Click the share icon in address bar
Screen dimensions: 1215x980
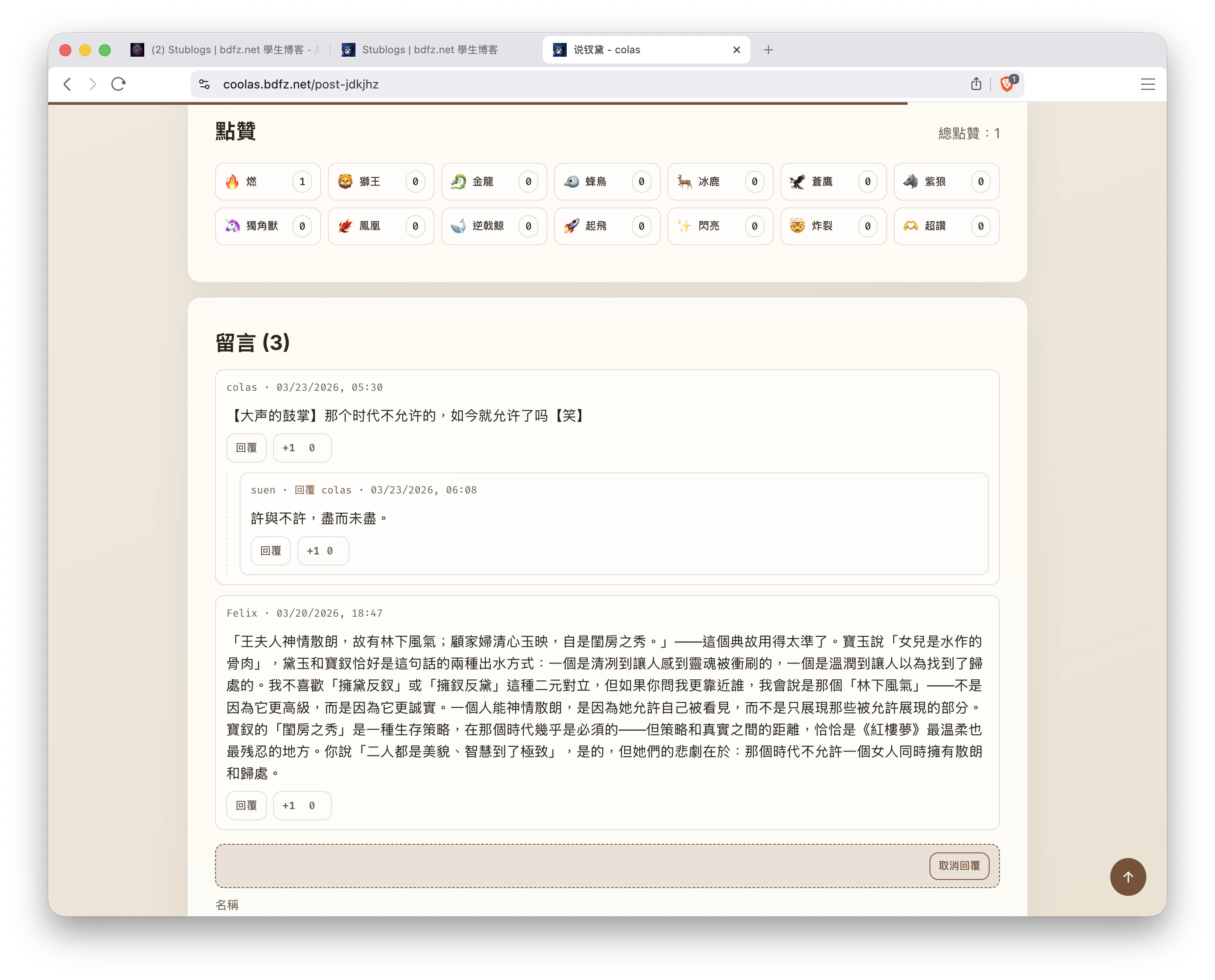point(976,84)
